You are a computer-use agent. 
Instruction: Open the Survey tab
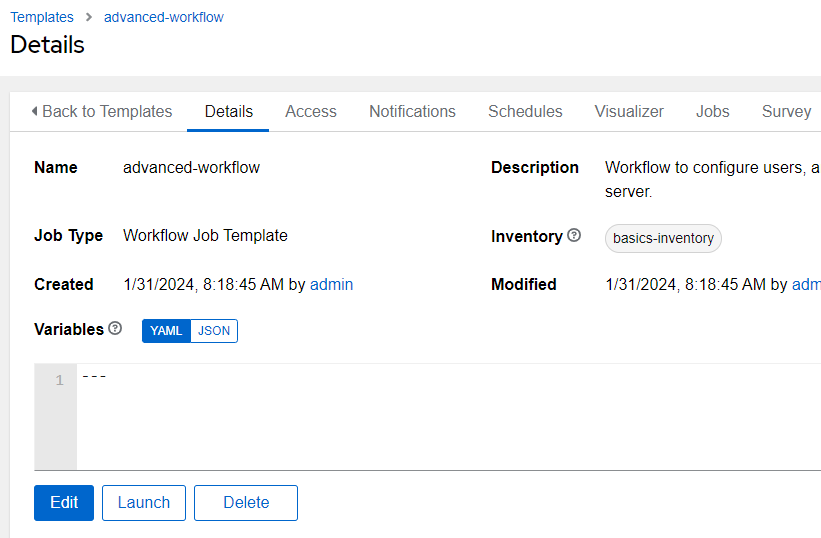point(786,111)
